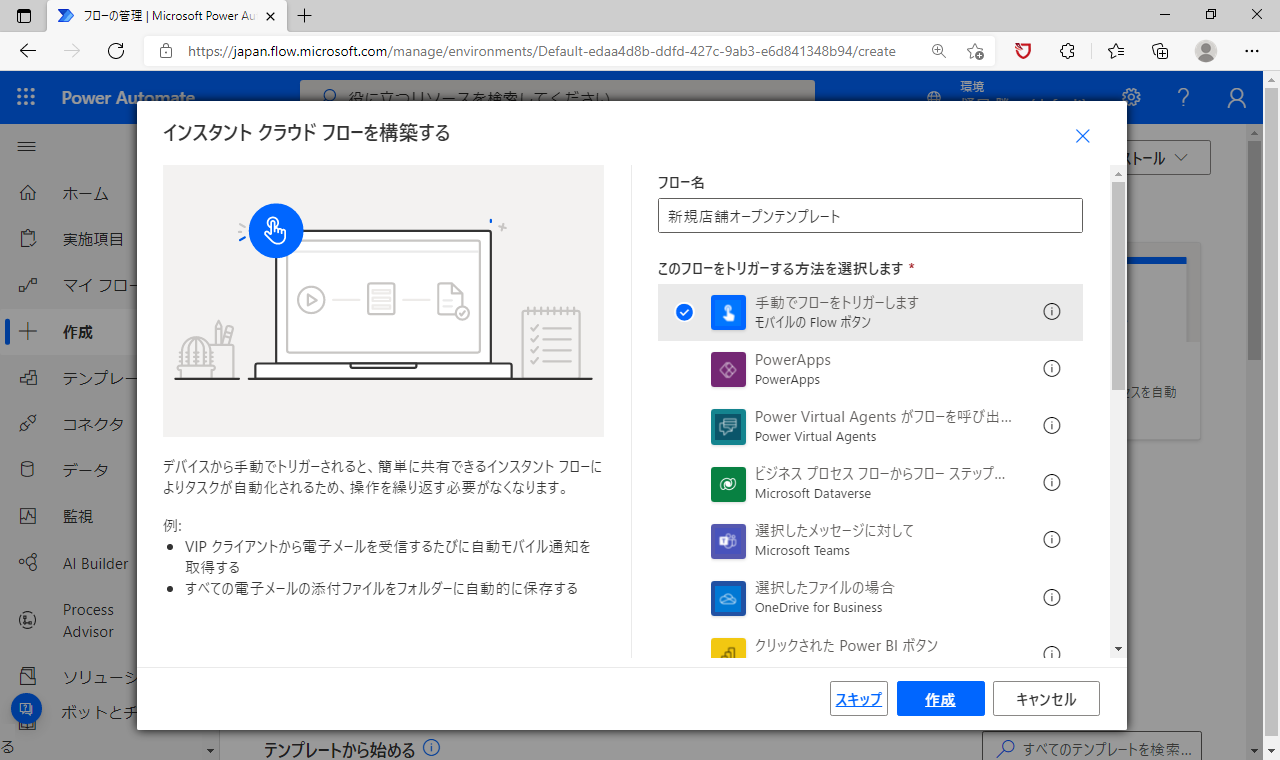Edit the flow name field
The height and width of the screenshot is (760, 1280).
(x=870, y=215)
